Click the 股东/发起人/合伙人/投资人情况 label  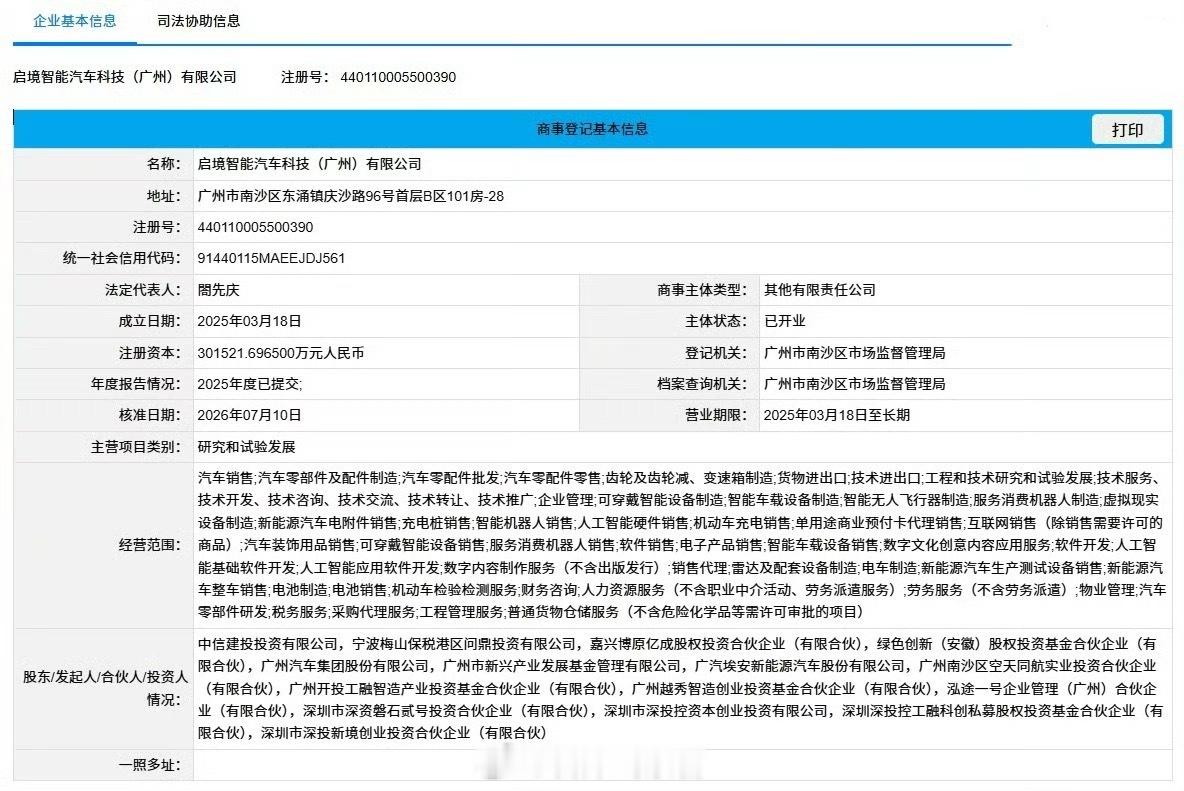(x=105, y=688)
